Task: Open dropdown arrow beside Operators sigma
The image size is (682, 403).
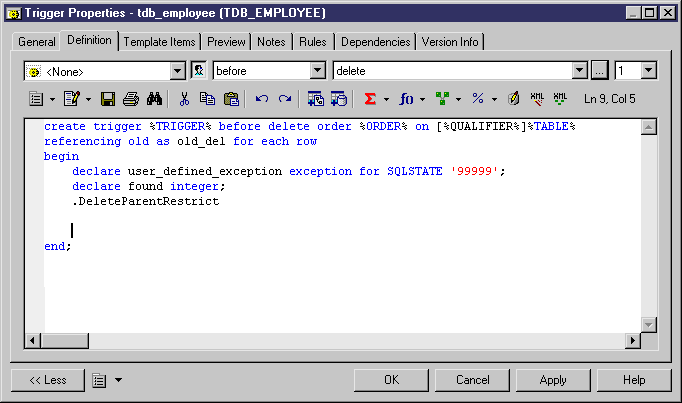Action: pyautogui.click(x=386, y=100)
